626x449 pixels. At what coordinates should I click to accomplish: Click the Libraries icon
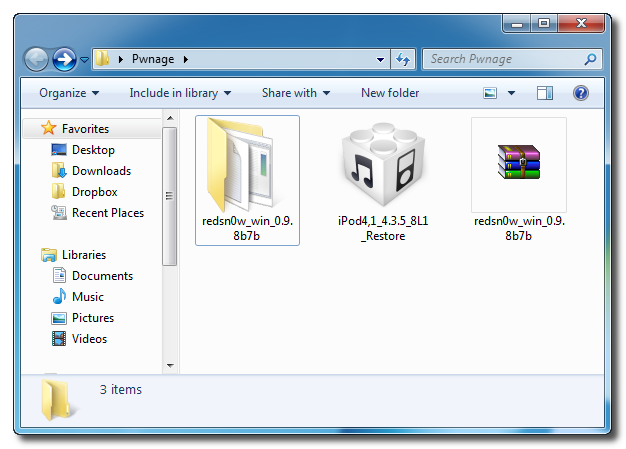click(x=49, y=255)
